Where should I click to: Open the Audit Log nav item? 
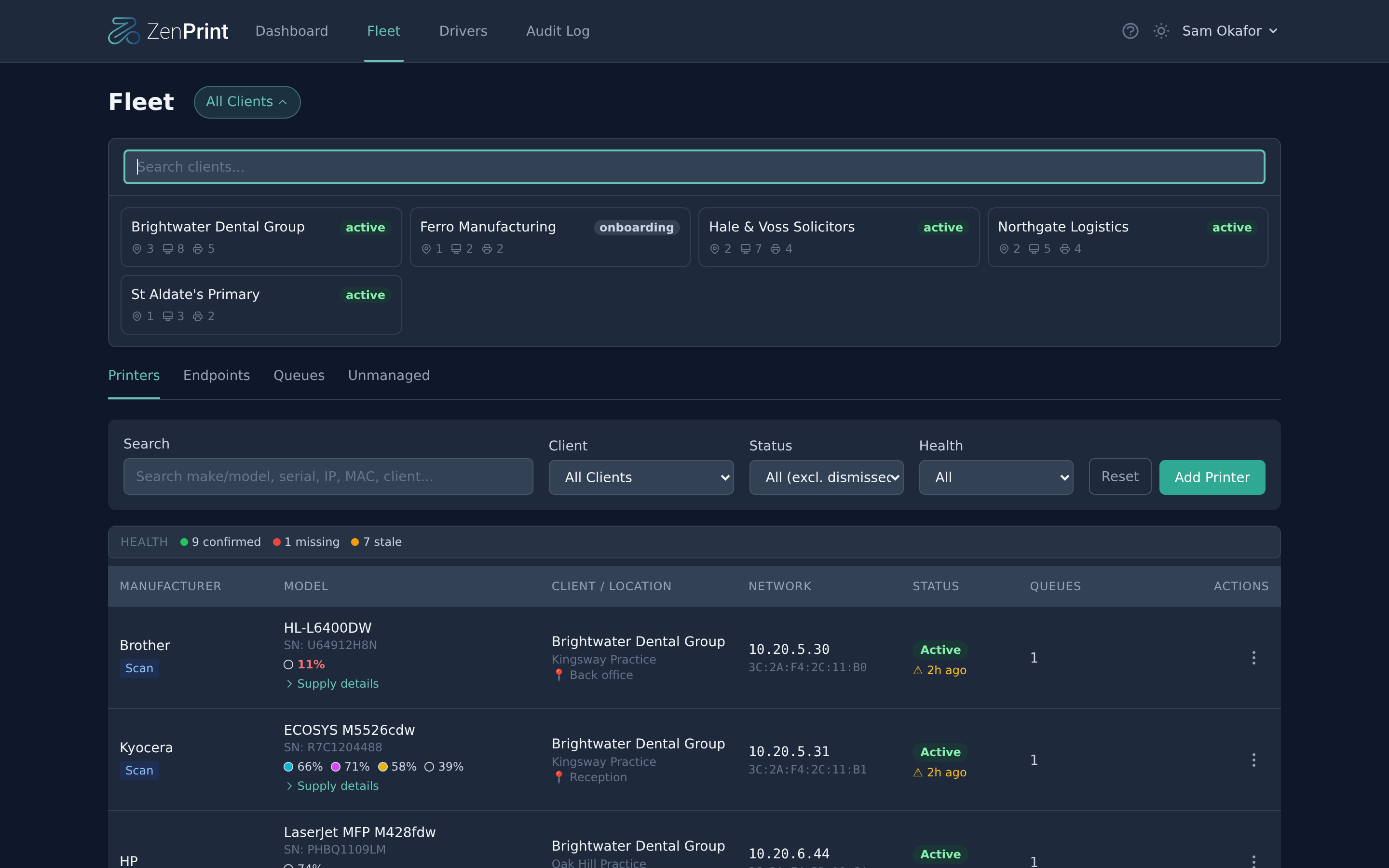click(558, 31)
